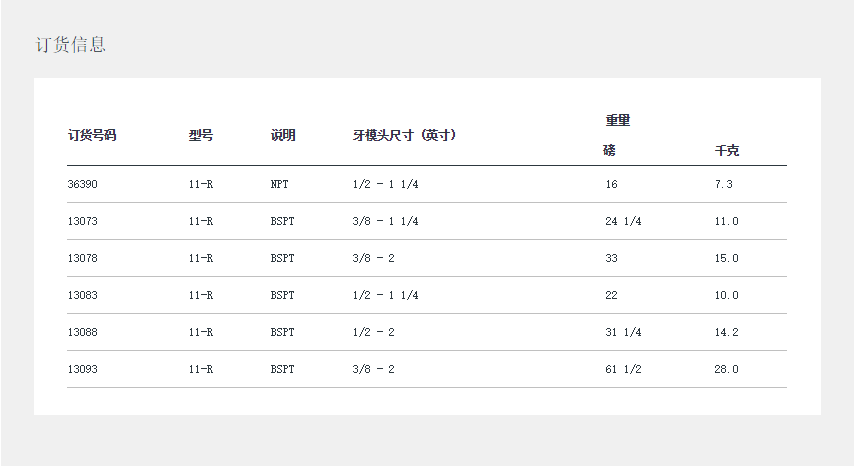This screenshot has height=466, width=856.
Task: Select order number 13093
Action: [x=83, y=369]
